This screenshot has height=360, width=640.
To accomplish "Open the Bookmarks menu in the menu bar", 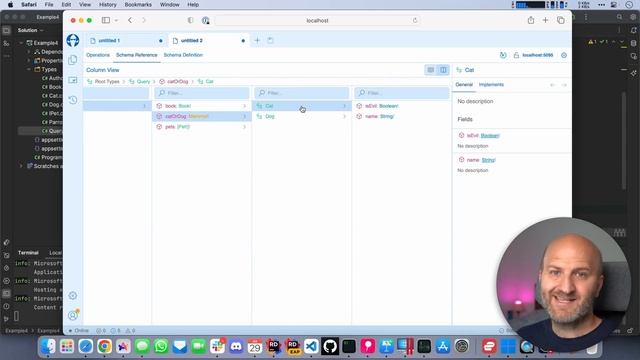I will point(138,4).
